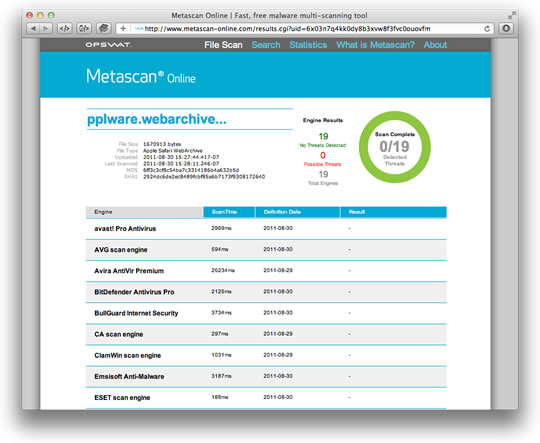Select ClamWin scan engine row name
The image size is (540, 443).
(128, 355)
